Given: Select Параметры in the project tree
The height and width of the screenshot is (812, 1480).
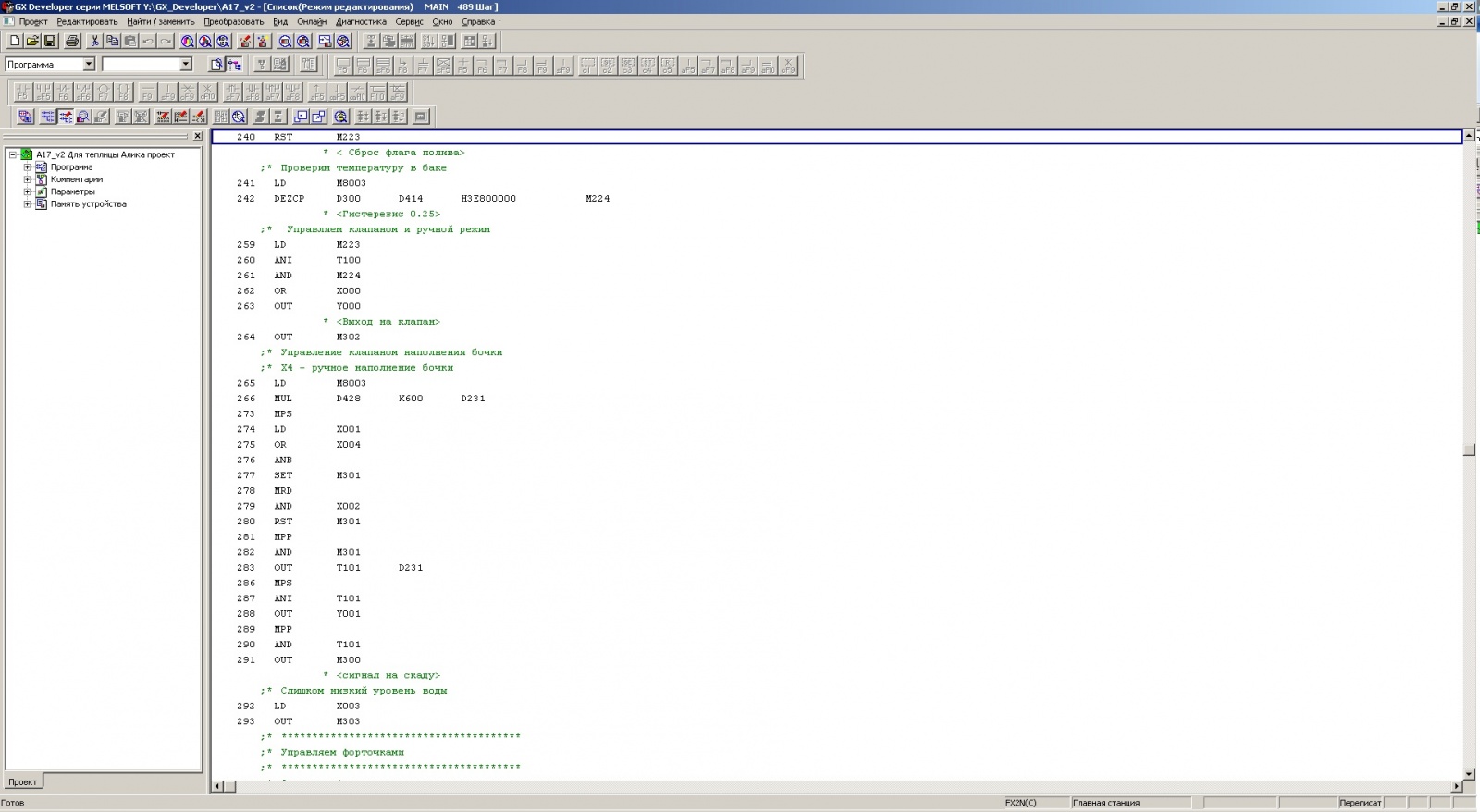Looking at the screenshot, I should pyautogui.click(x=73, y=191).
